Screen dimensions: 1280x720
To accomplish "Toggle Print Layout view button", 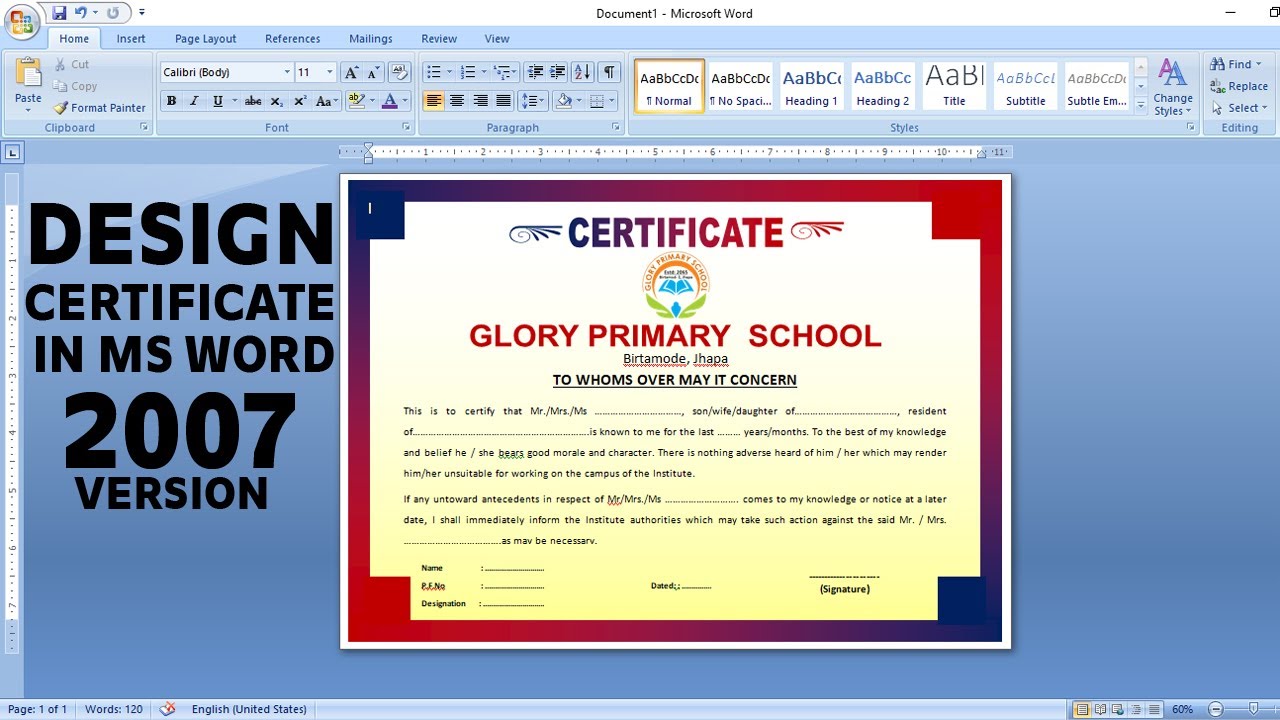I will (x=1081, y=709).
